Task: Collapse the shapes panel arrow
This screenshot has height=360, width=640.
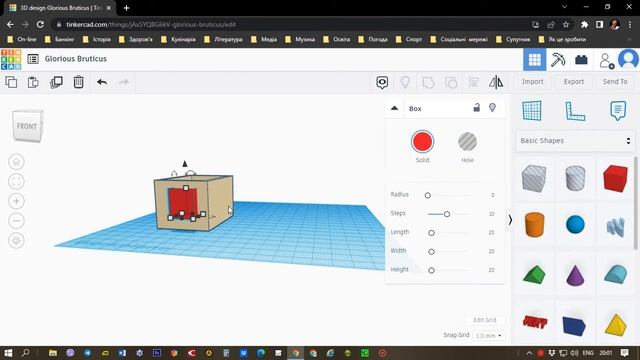Action: pos(510,220)
